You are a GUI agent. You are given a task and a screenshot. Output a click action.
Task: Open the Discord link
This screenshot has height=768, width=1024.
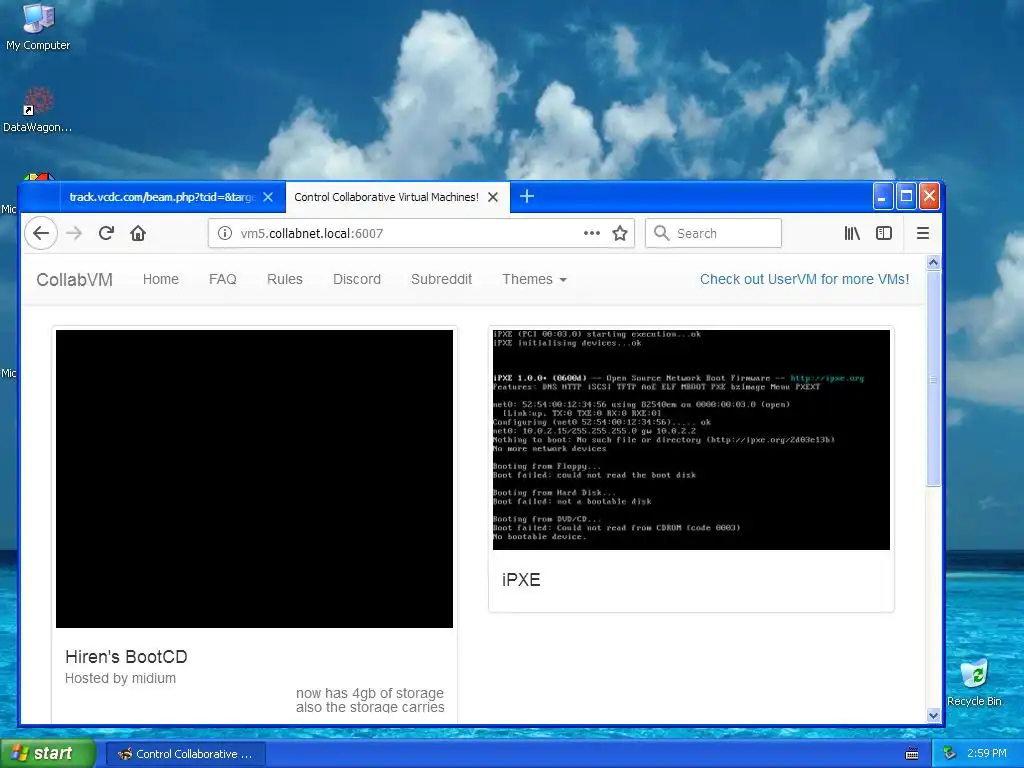click(x=357, y=279)
